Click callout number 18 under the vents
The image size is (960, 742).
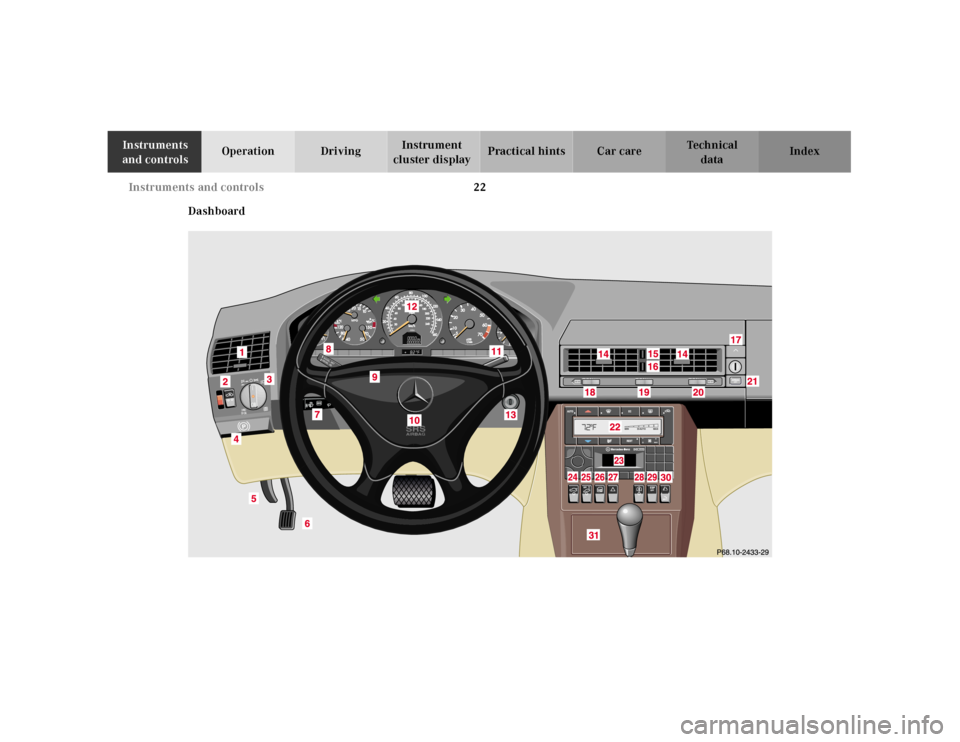[590, 392]
